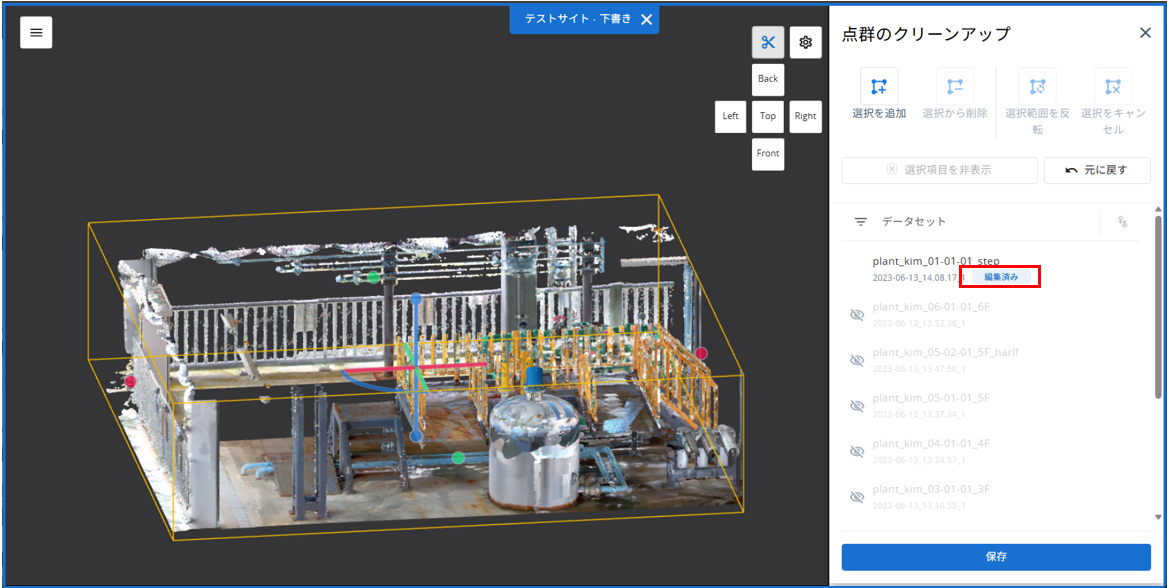Switch to the Front view

click(x=767, y=154)
